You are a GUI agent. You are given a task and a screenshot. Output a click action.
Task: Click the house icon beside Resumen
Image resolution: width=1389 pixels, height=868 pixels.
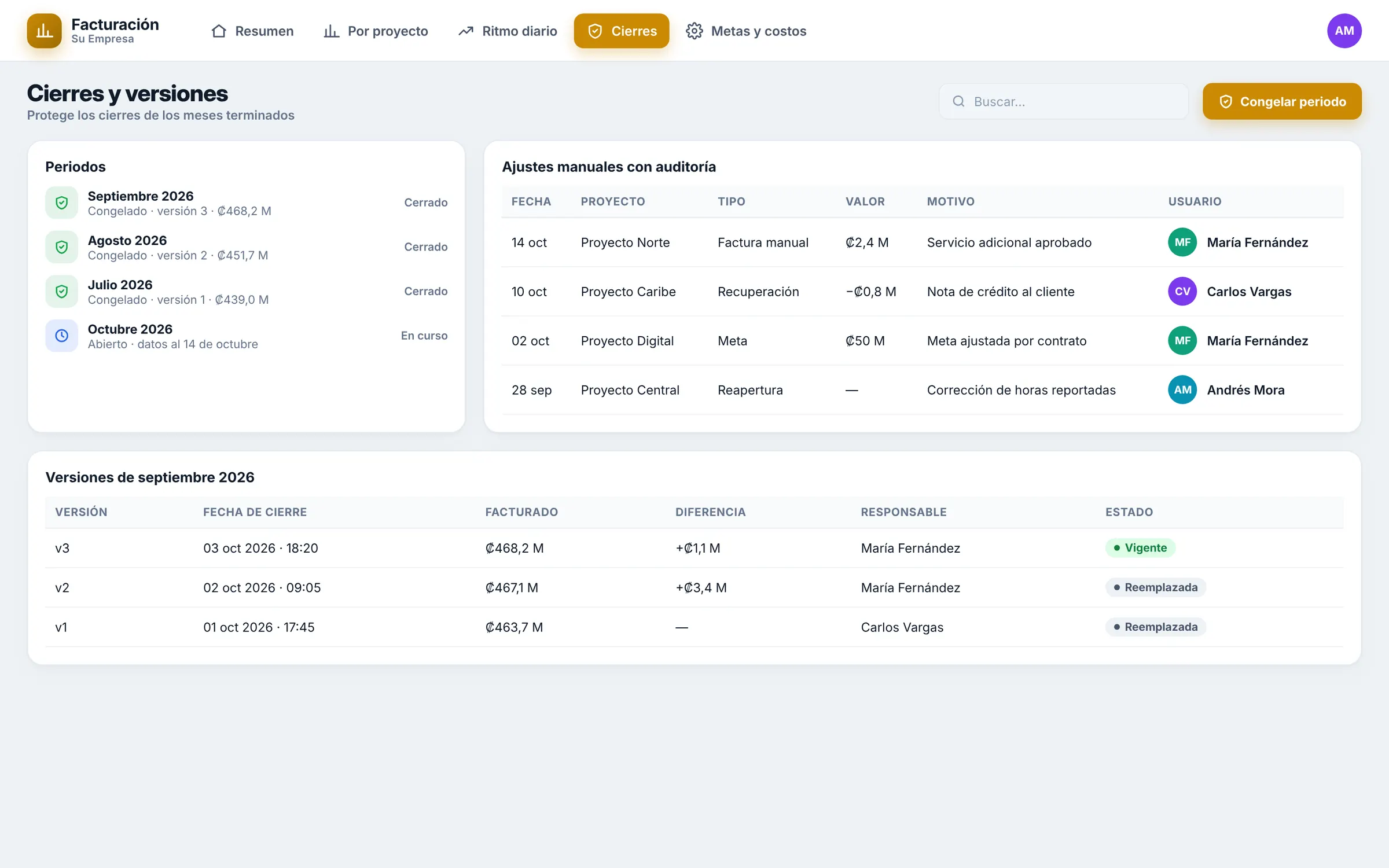pyautogui.click(x=219, y=31)
